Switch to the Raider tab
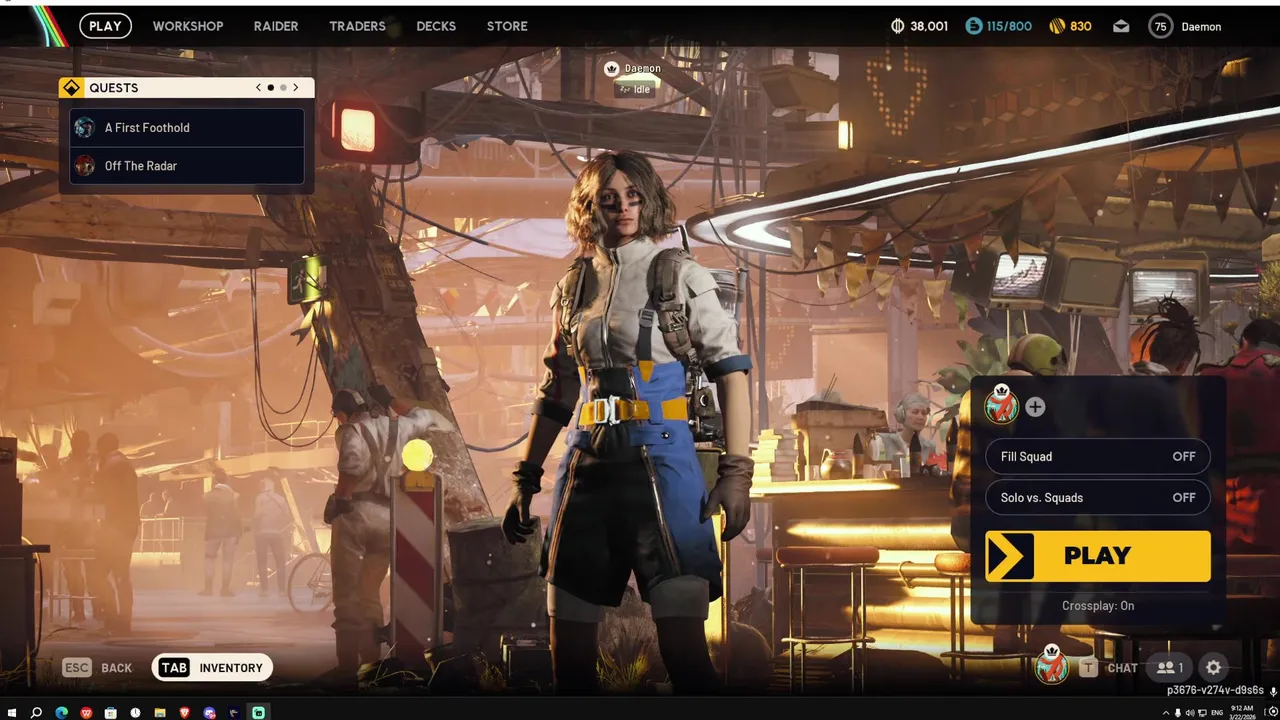1280x720 pixels. (x=276, y=26)
